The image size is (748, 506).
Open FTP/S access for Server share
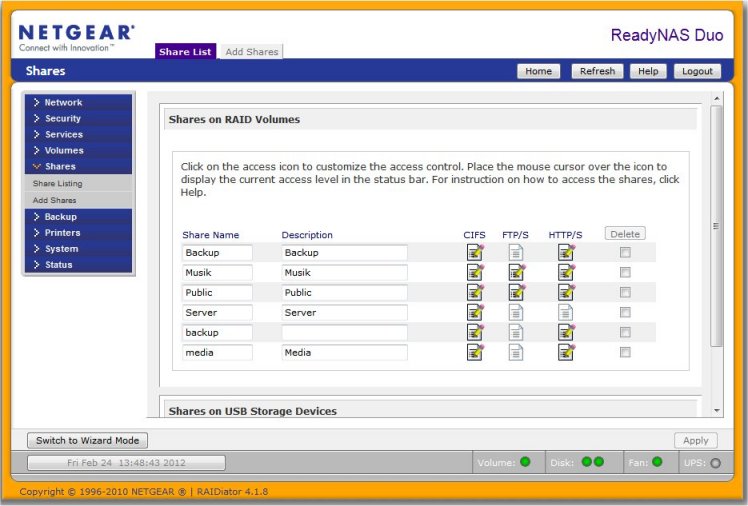pyautogui.click(x=516, y=312)
